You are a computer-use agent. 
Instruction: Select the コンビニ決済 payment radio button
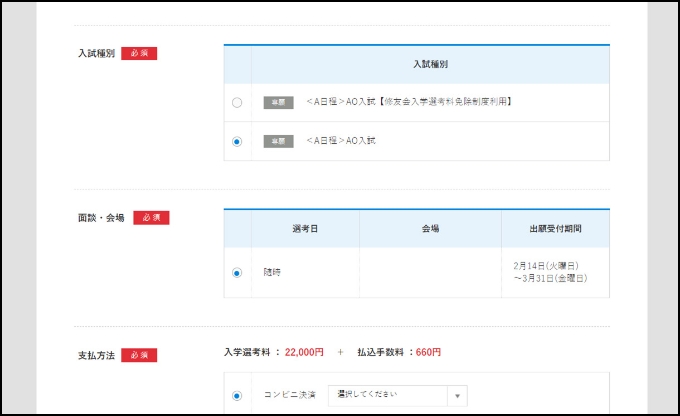pyautogui.click(x=237, y=395)
